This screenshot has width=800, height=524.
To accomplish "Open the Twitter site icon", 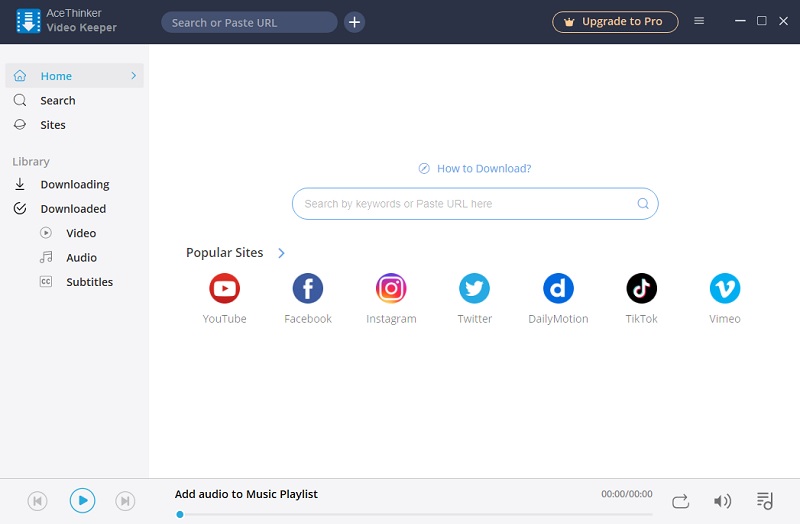I will (474, 289).
